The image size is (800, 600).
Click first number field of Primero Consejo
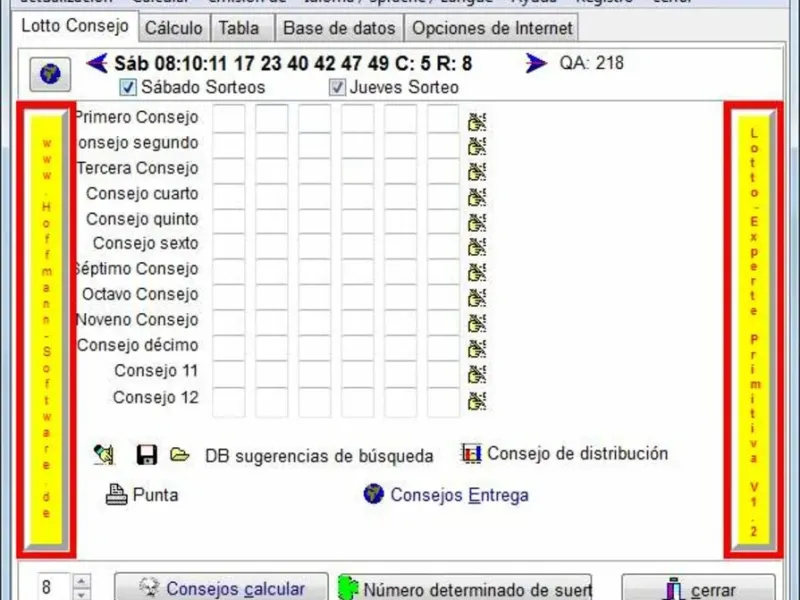coord(229,117)
